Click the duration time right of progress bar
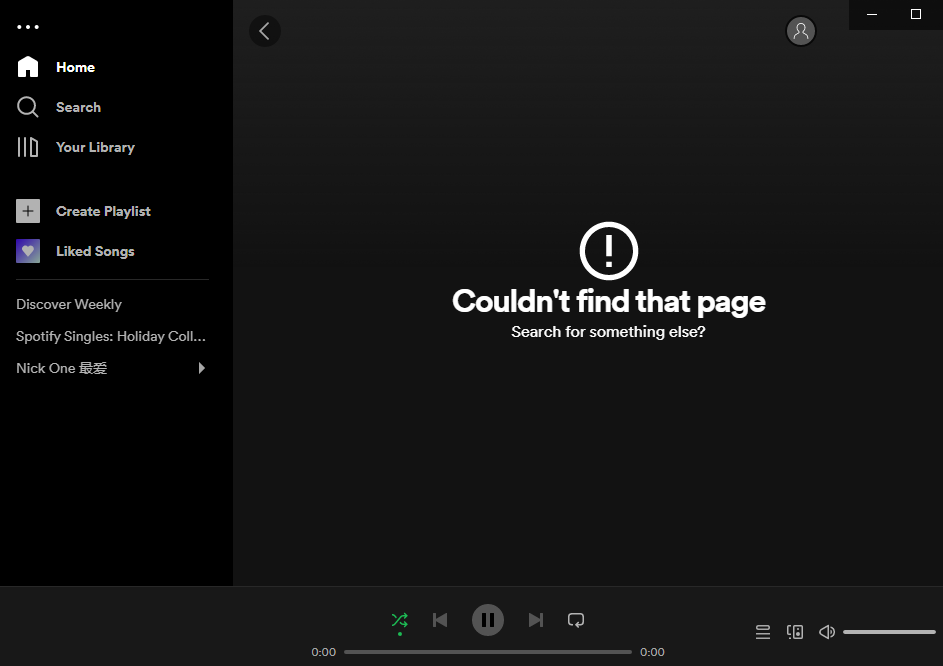The image size is (943, 666). coord(652,652)
